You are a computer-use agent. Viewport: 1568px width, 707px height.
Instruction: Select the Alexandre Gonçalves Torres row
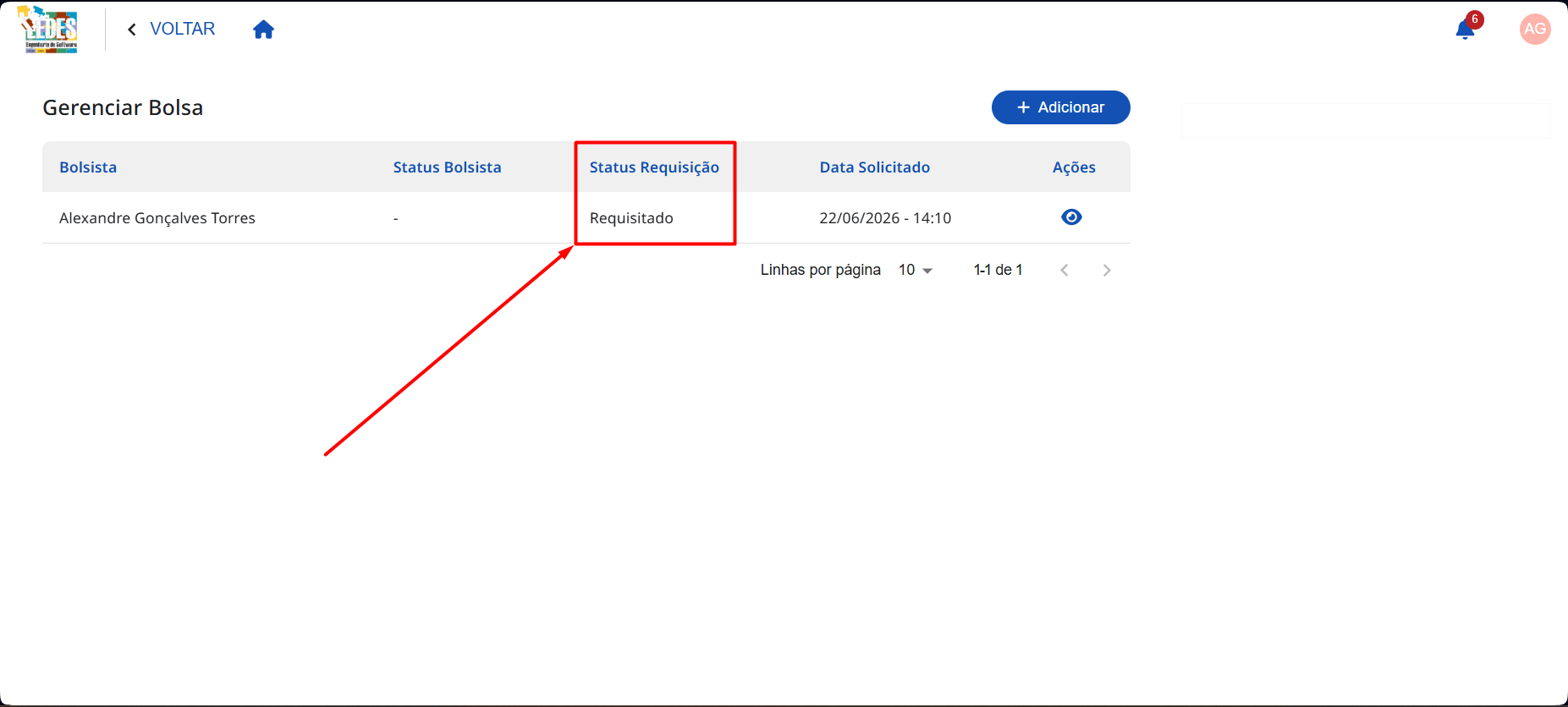click(x=586, y=218)
